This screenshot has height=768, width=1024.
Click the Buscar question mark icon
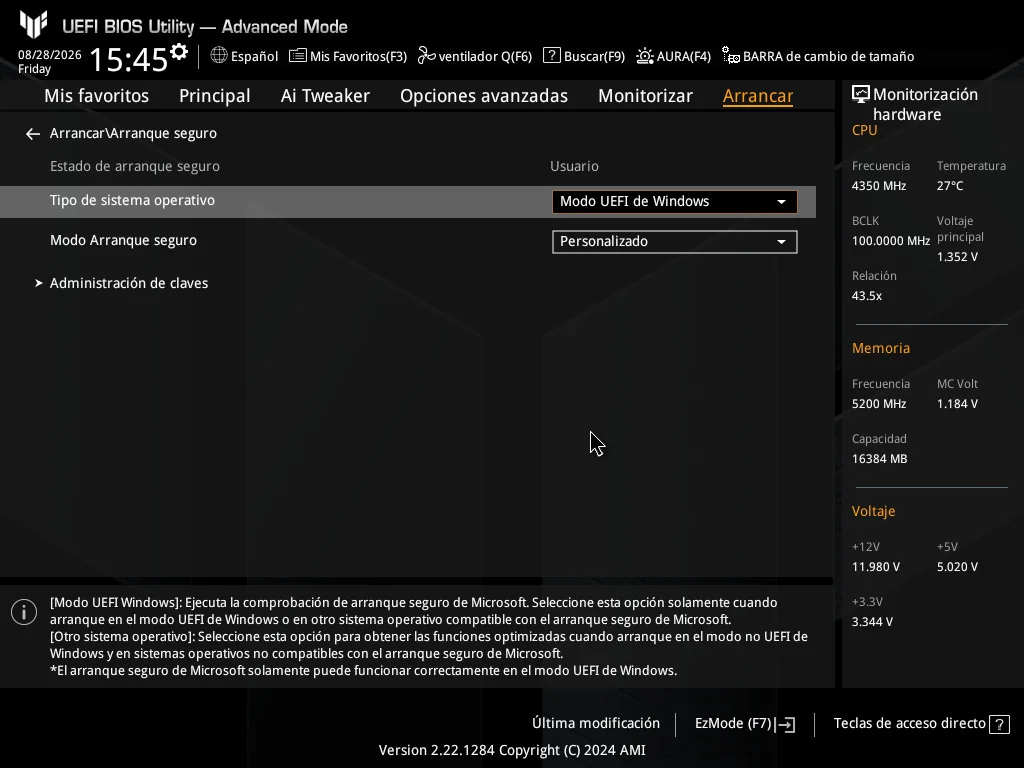pos(552,56)
